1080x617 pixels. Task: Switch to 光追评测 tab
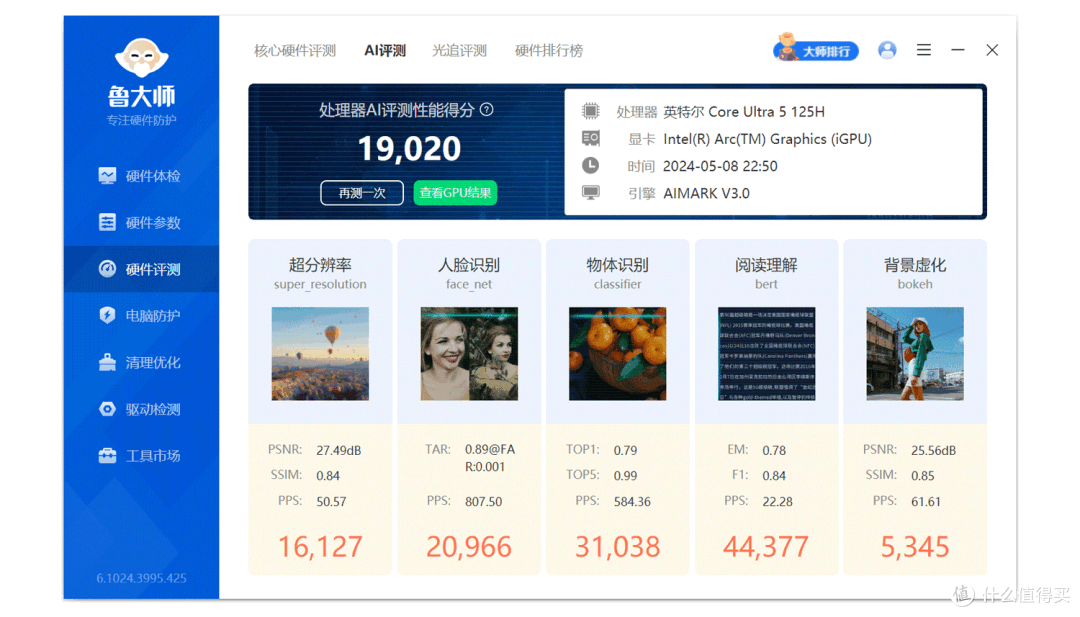point(459,51)
